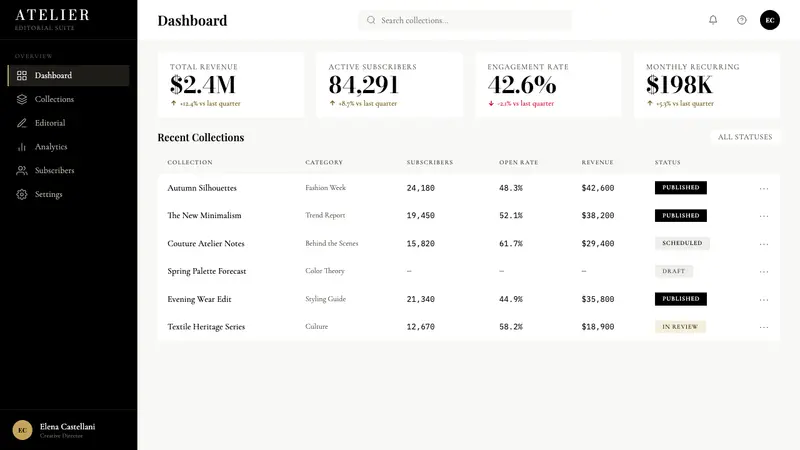Click the Published badge for Autumn Silhouettes
Screen dimensions: 800x450
(x=681, y=188)
